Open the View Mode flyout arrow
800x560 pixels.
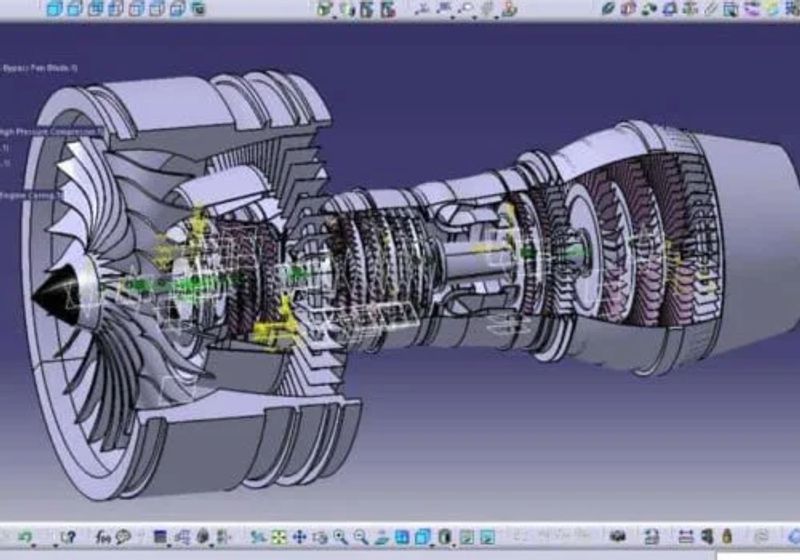tap(454, 545)
